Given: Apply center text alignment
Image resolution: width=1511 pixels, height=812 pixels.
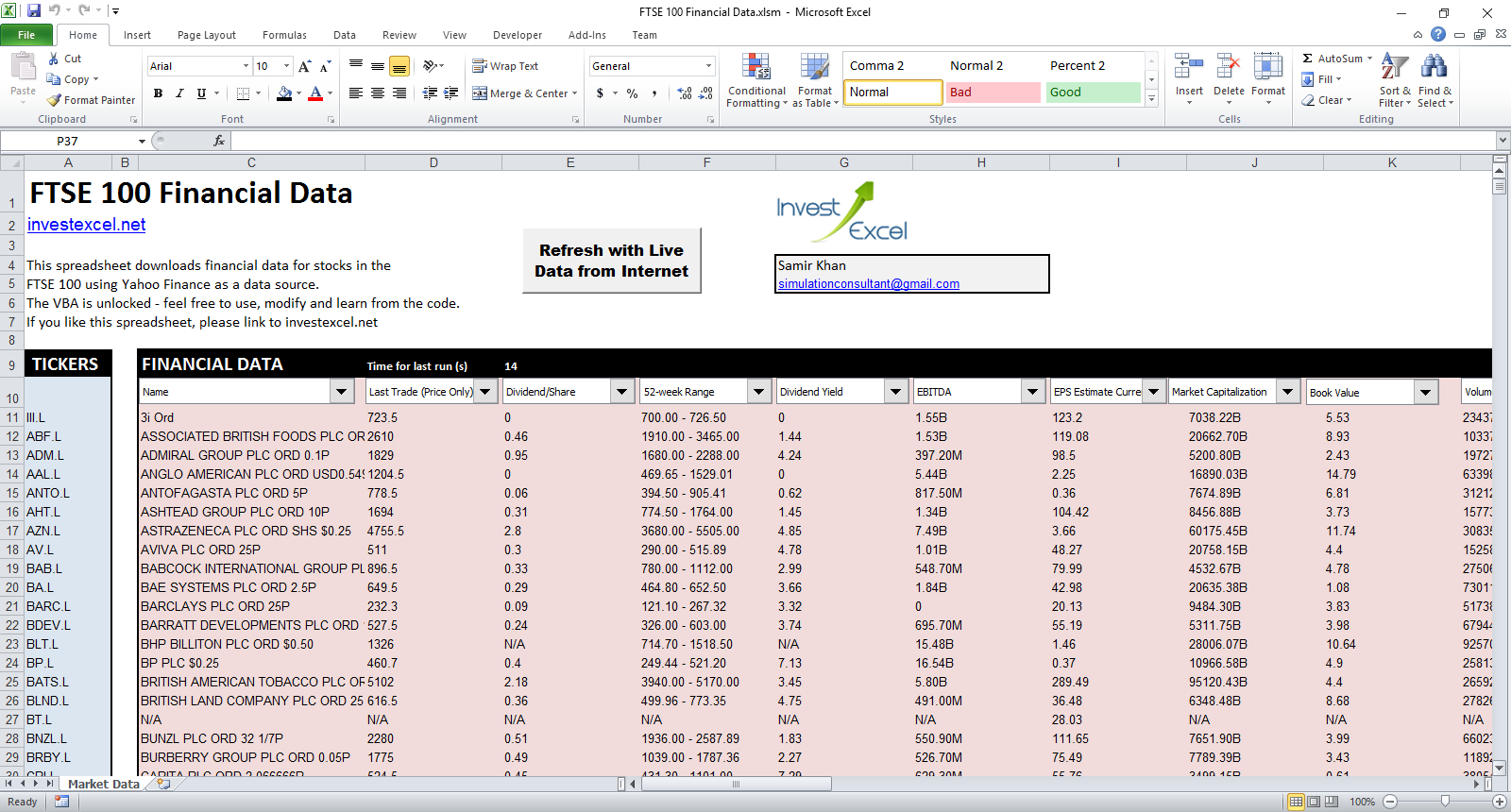Looking at the screenshot, I should pos(378,93).
